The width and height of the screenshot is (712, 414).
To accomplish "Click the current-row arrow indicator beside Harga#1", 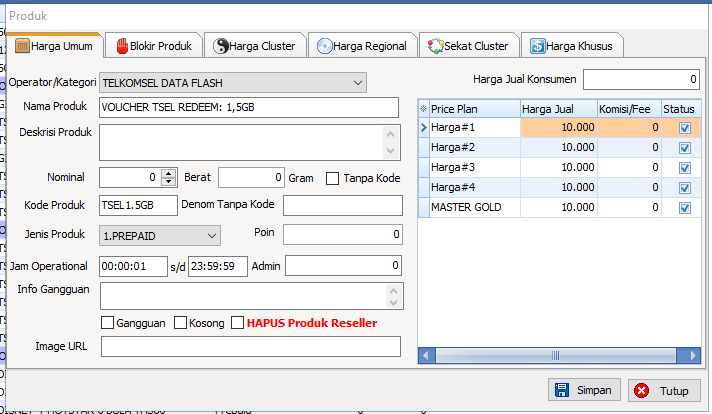I will tap(424, 128).
